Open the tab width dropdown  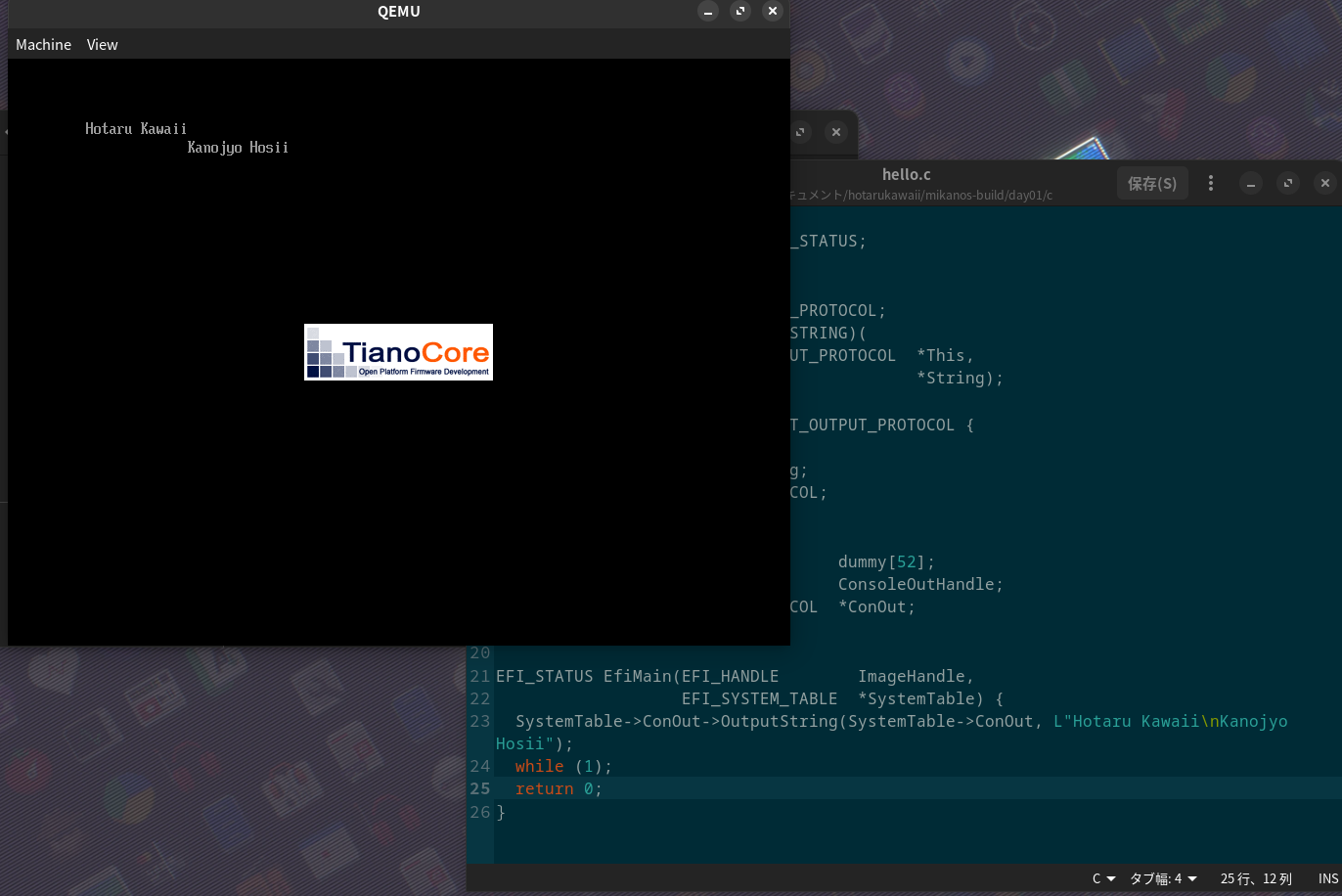[x=1163, y=878]
